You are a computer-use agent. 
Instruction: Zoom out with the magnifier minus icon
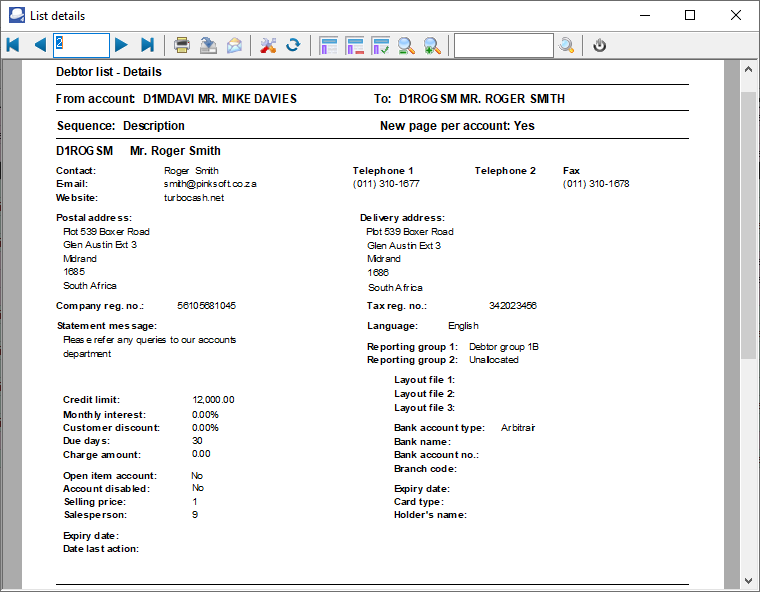click(x=406, y=45)
